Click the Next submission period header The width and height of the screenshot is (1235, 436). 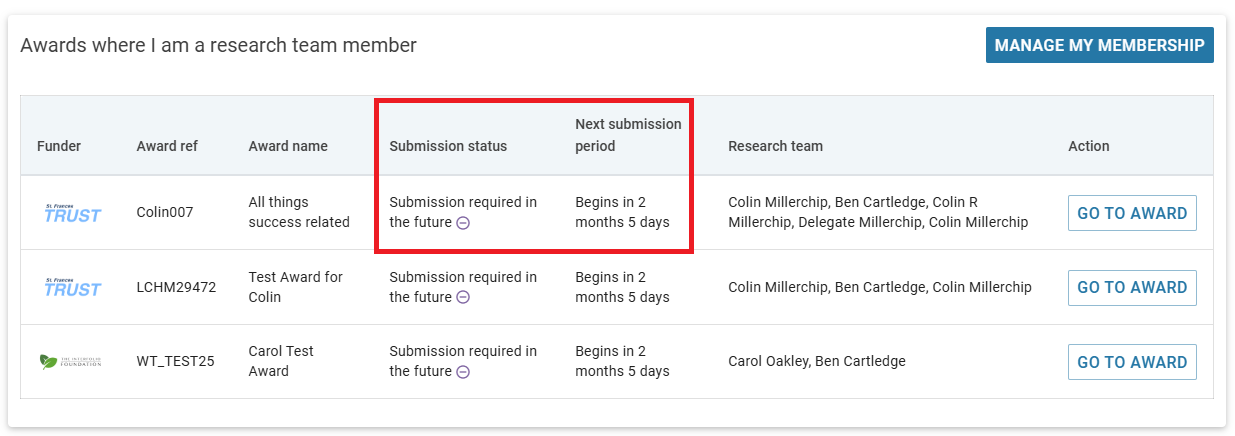(628, 135)
